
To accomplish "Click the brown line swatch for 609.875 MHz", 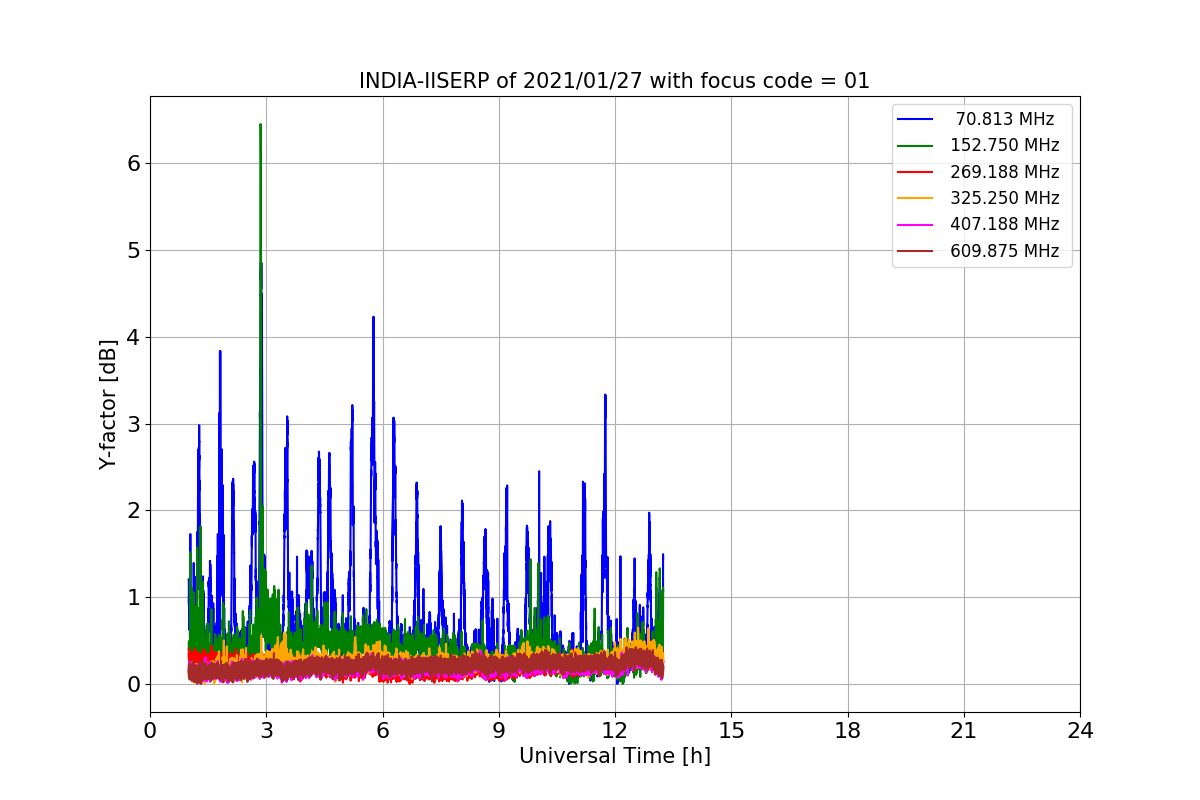I will click(x=915, y=251).
